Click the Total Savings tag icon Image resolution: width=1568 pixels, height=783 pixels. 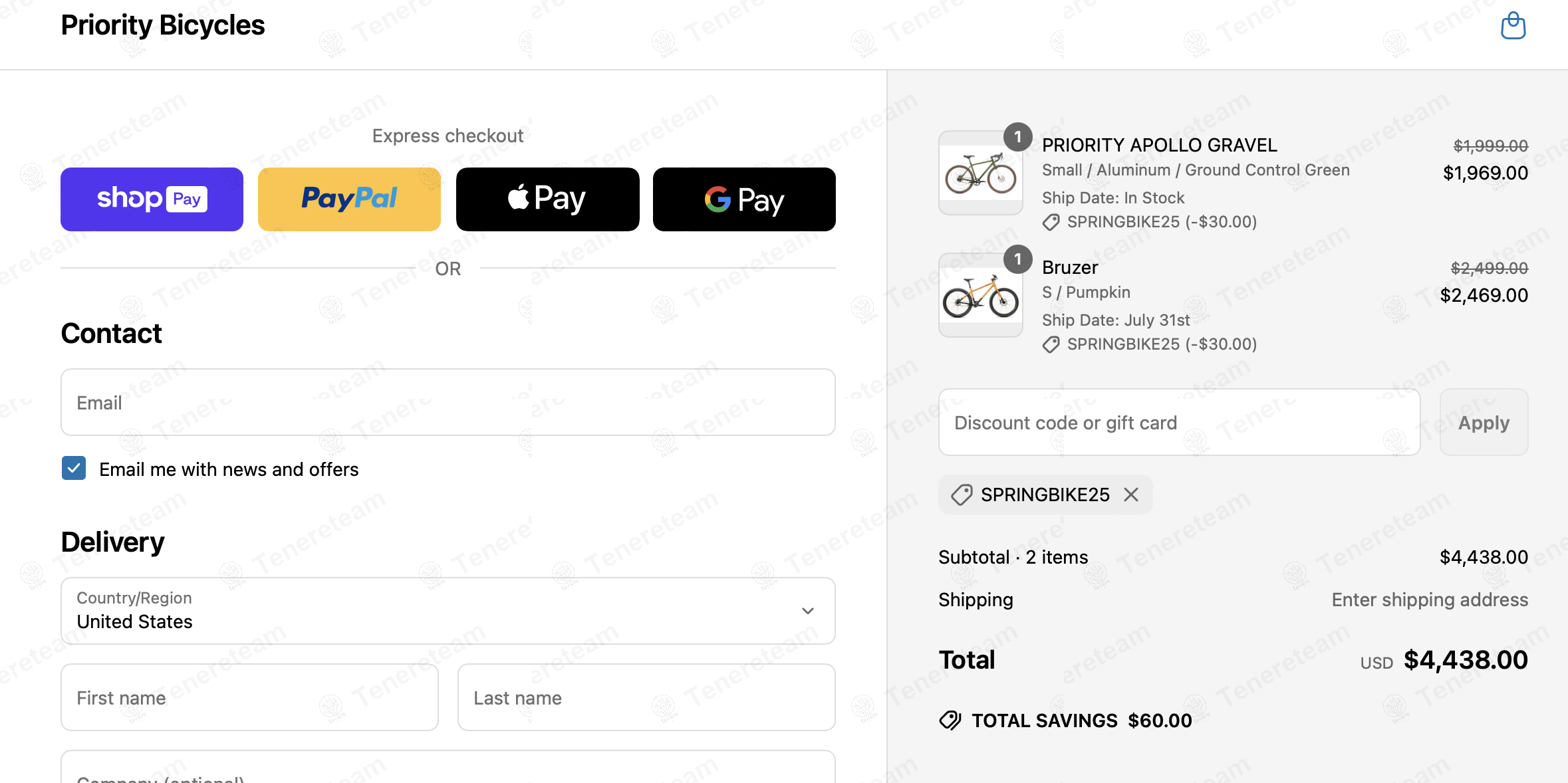coord(950,721)
